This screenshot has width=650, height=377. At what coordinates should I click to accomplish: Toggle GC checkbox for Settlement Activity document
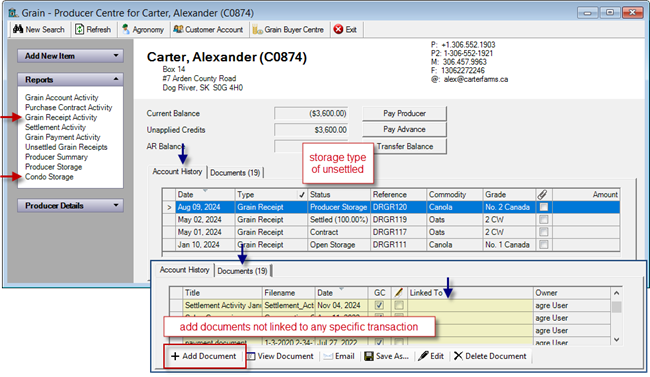pyautogui.click(x=379, y=305)
